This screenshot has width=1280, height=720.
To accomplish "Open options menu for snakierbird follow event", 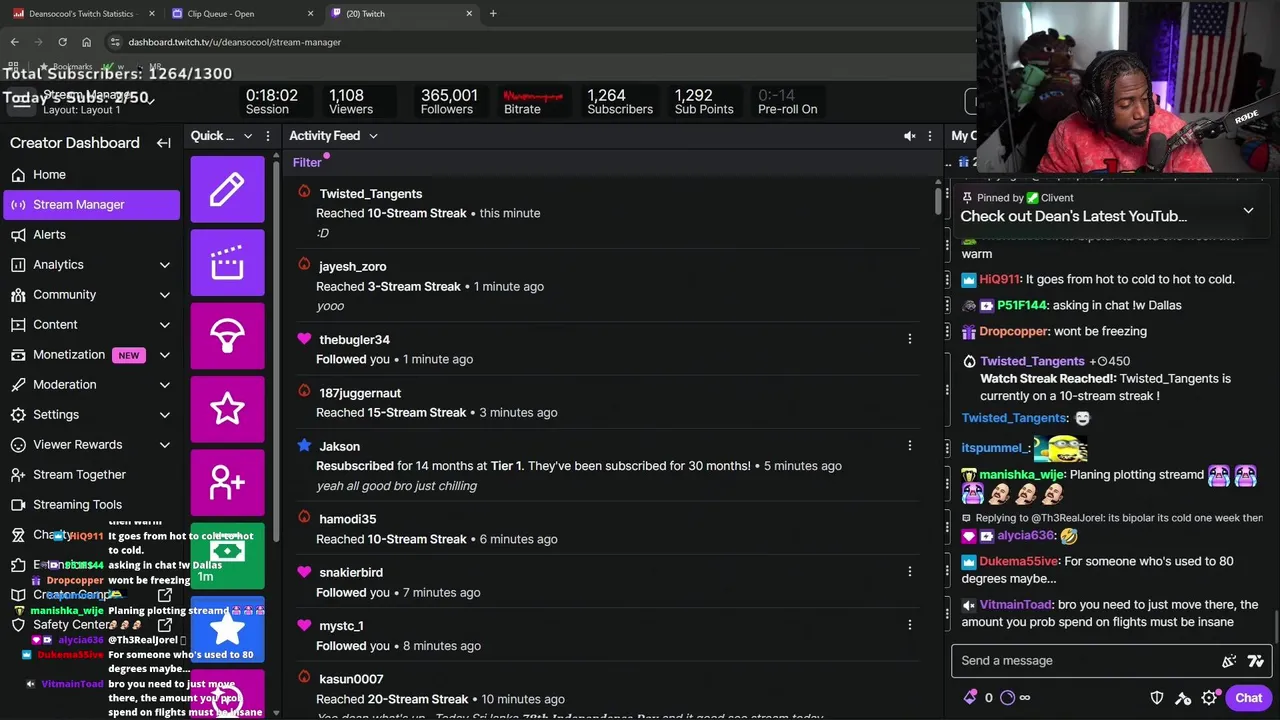I will 909,572.
